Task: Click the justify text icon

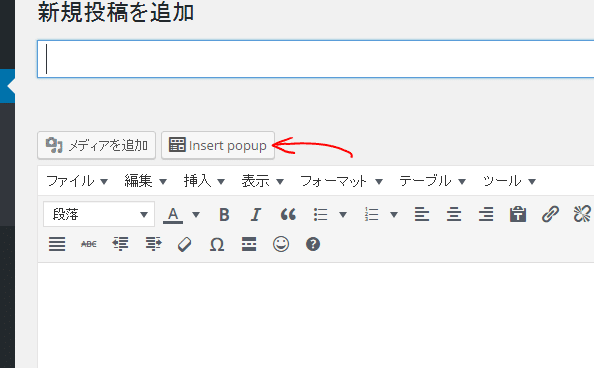Action: click(x=57, y=244)
